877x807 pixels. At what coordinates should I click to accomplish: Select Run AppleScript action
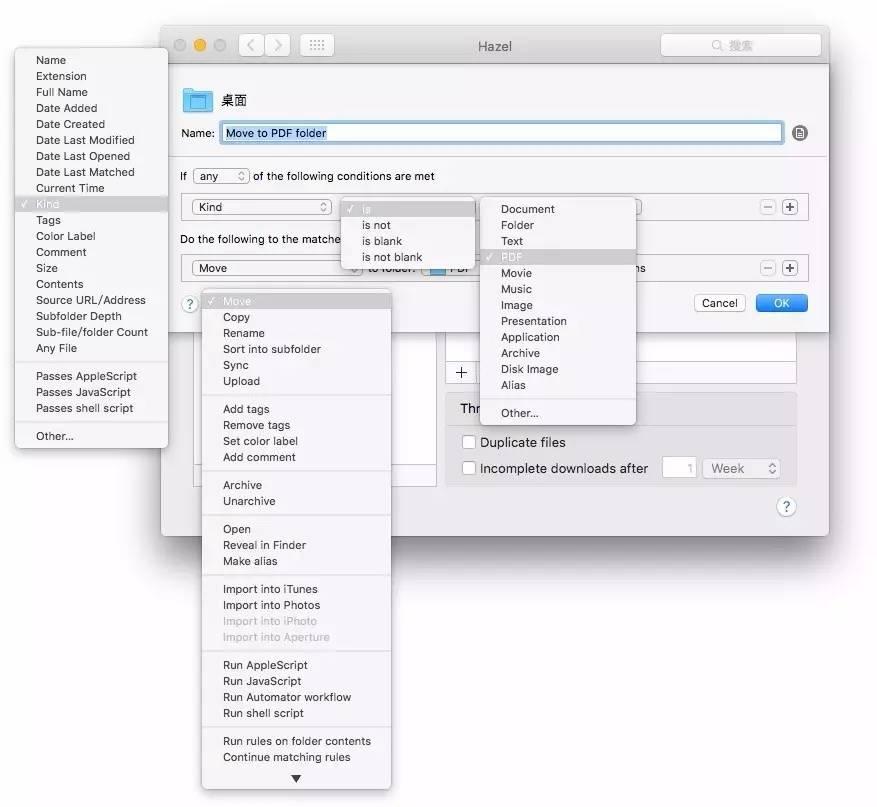tap(265, 666)
